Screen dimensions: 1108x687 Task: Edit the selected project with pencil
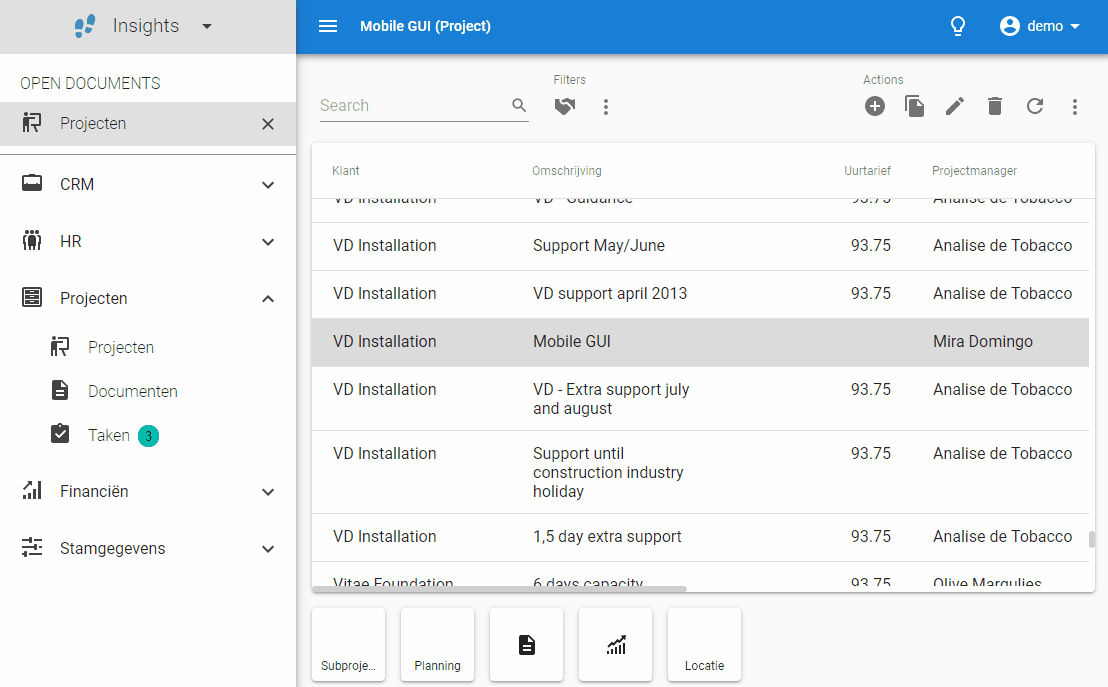pyautogui.click(x=955, y=106)
